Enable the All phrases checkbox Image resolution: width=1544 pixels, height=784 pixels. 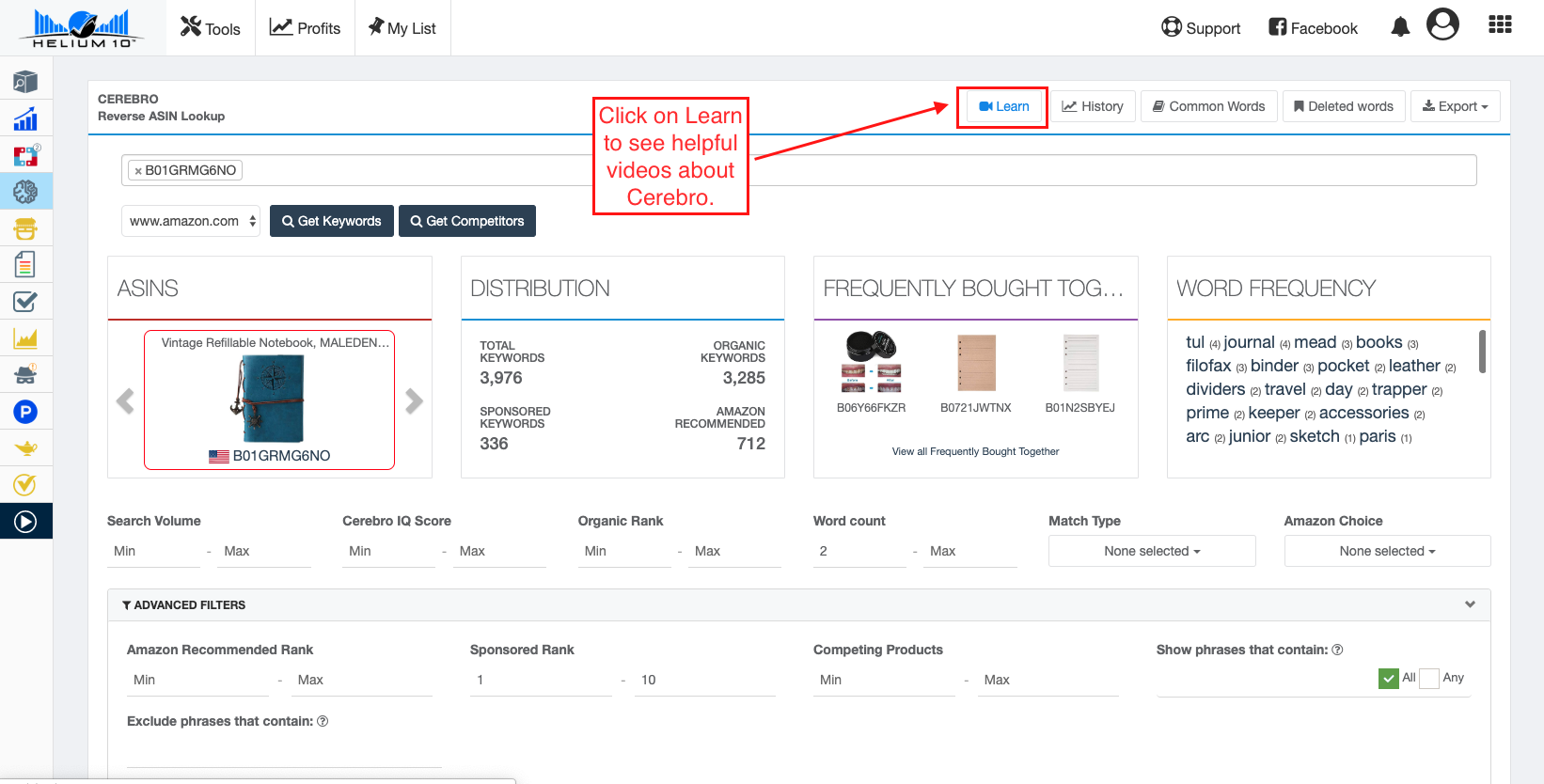[x=1388, y=678]
